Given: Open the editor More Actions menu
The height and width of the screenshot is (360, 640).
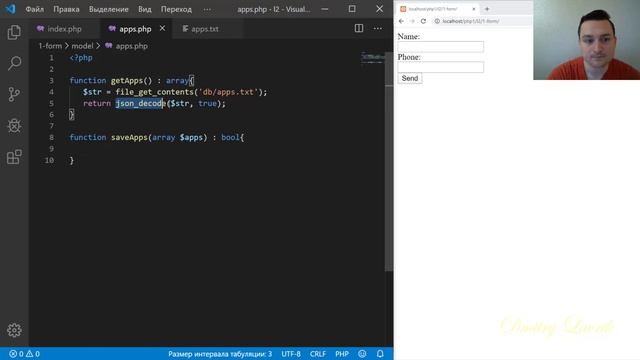Looking at the screenshot, I should pos(378,28).
